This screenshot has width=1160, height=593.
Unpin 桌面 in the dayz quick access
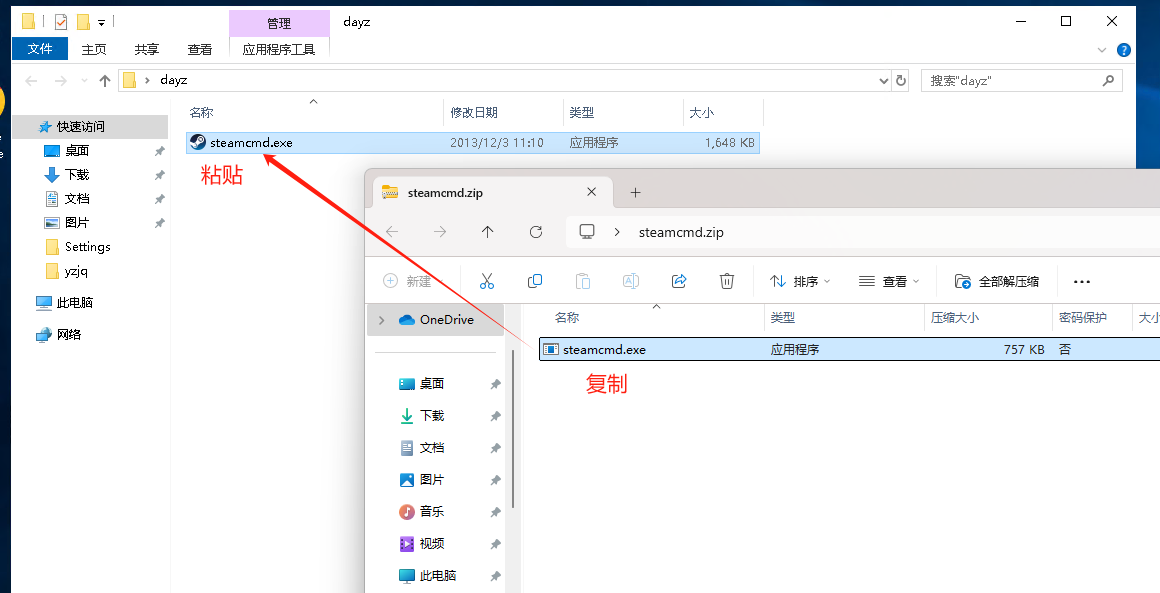159,151
